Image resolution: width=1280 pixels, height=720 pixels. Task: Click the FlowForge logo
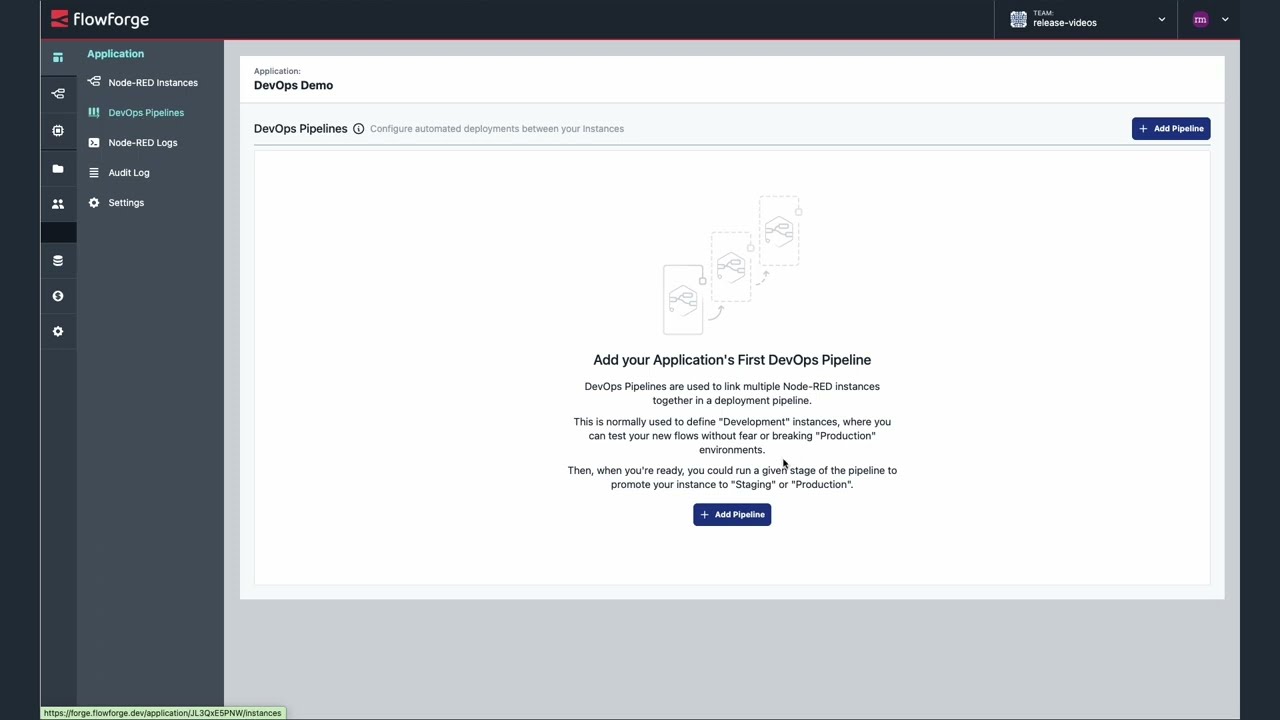[x=100, y=19]
